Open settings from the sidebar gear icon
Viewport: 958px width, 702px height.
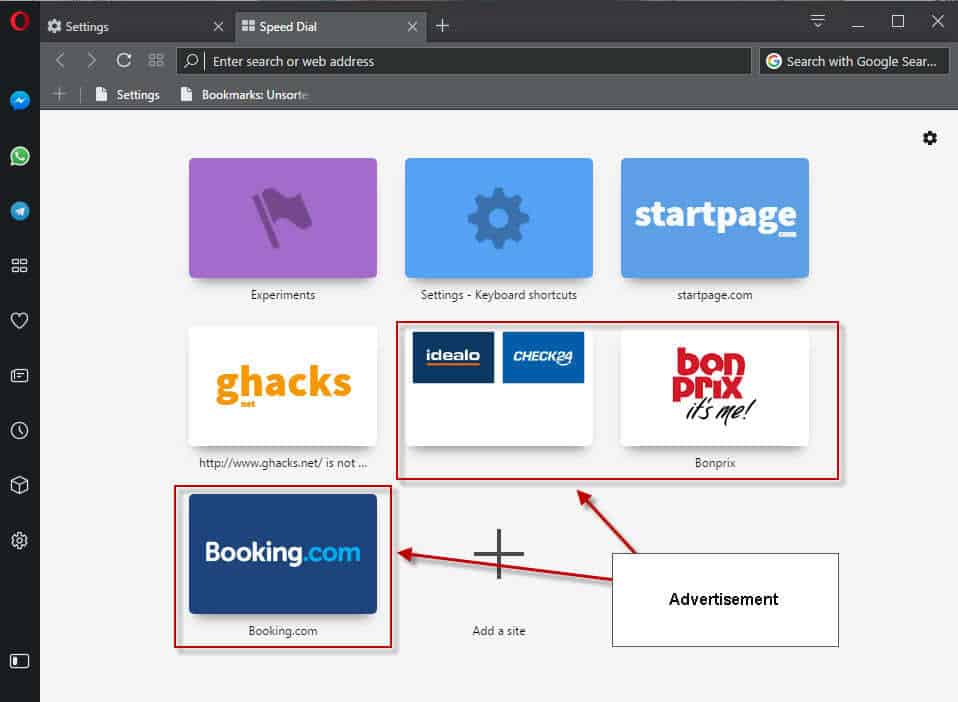tap(20, 540)
